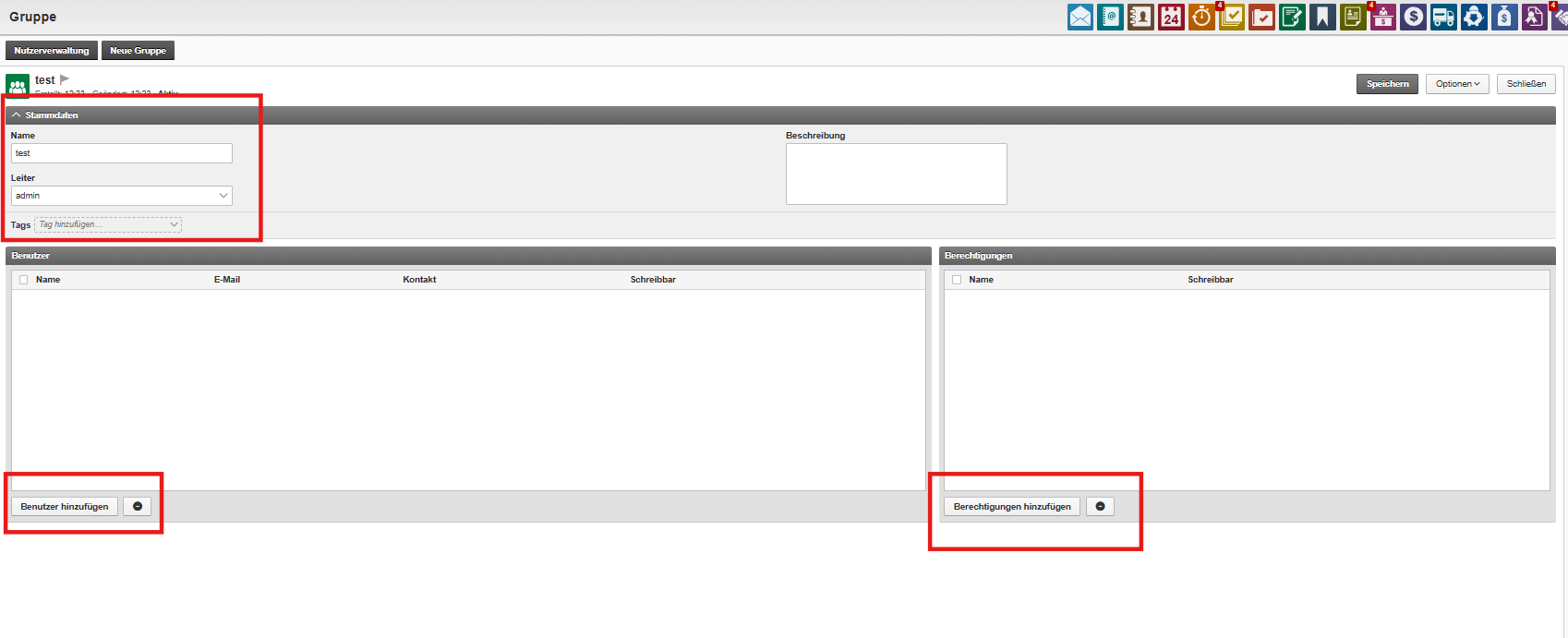This screenshot has width=1568, height=638.
Task: Tick select-all checkbox in Benutzer table
Action: [x=24, y=280]
